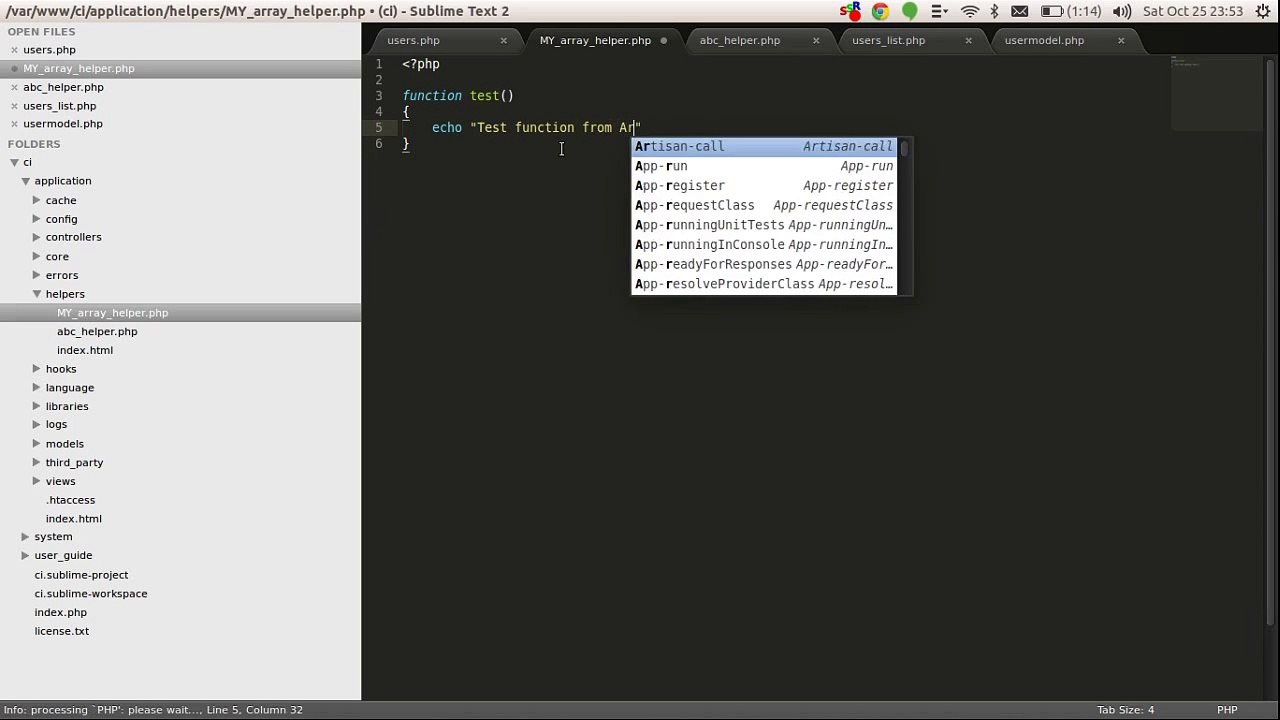1280x720 pixels.
Task: Choose App-run autocomplete suggestion
Action: (x=764, y=166)
